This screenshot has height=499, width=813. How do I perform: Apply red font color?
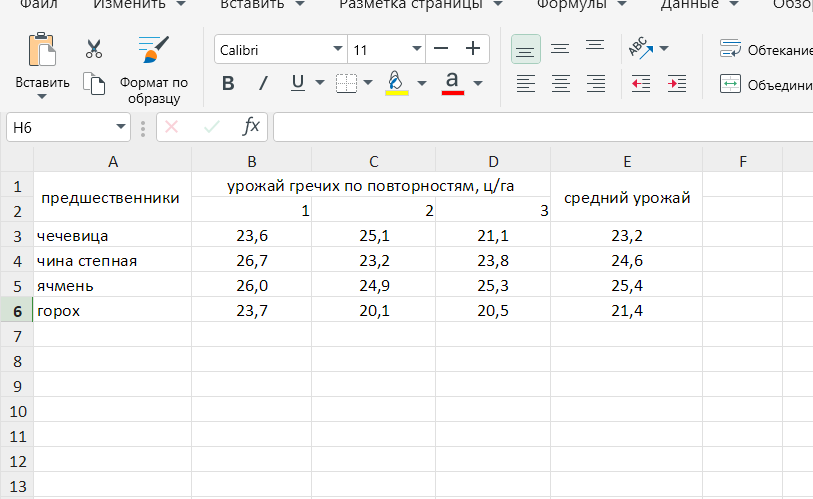click(x=453, y=83)
